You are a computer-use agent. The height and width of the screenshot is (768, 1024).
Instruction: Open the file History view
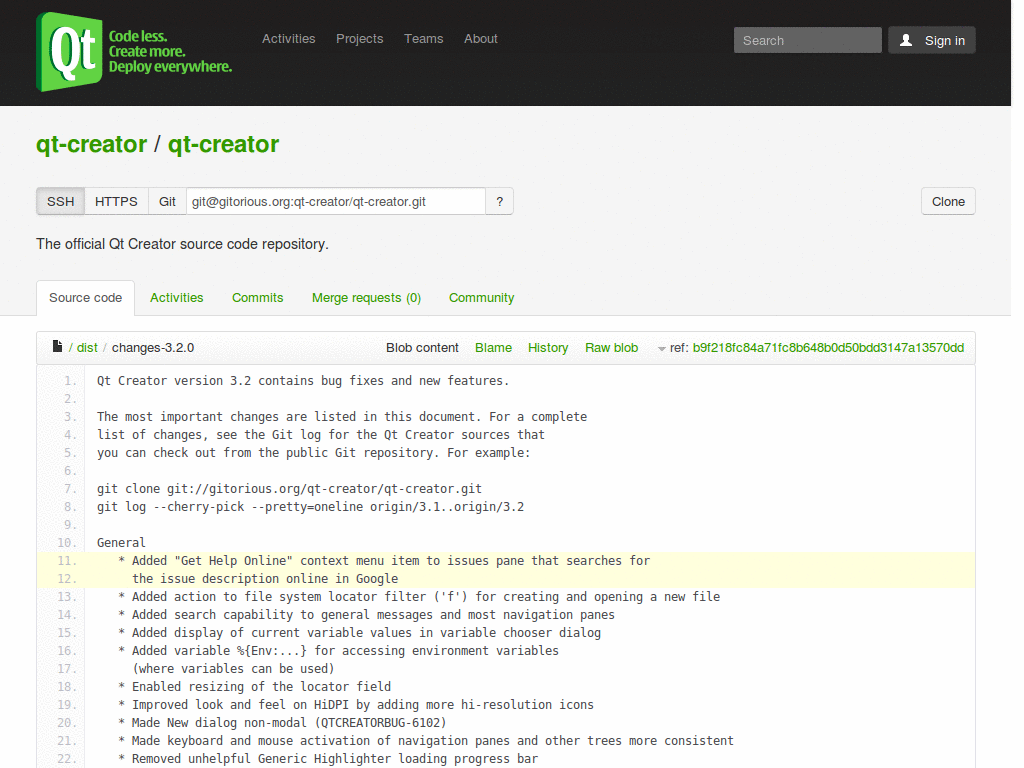(x=548, y=348)
